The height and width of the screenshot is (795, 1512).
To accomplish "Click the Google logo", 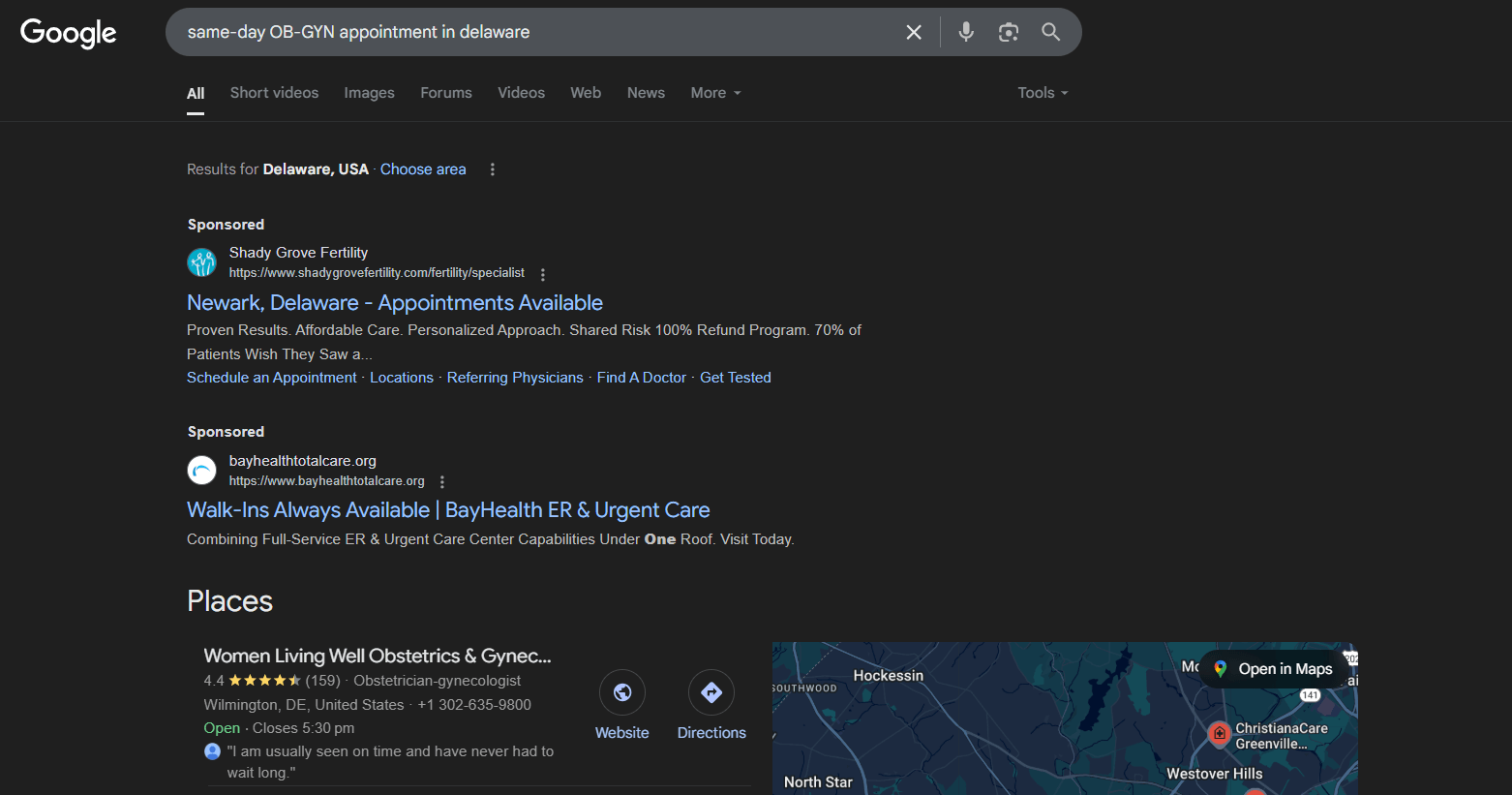I will [68, 33].
